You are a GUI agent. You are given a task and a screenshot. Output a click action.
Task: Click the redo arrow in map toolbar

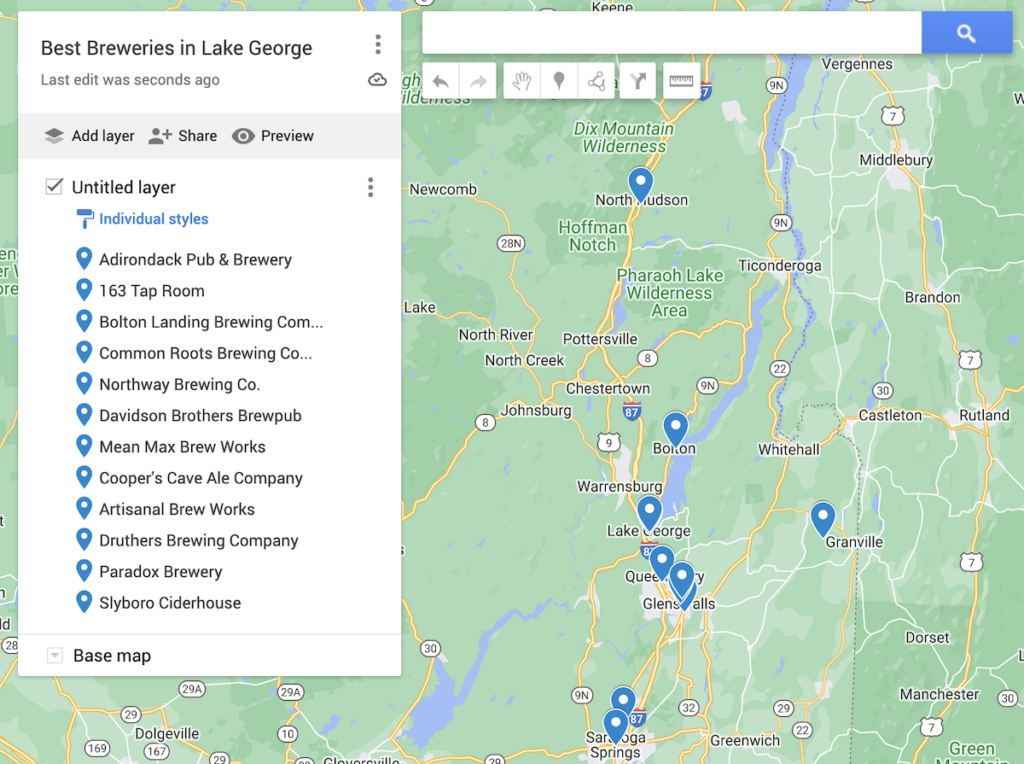478,81
